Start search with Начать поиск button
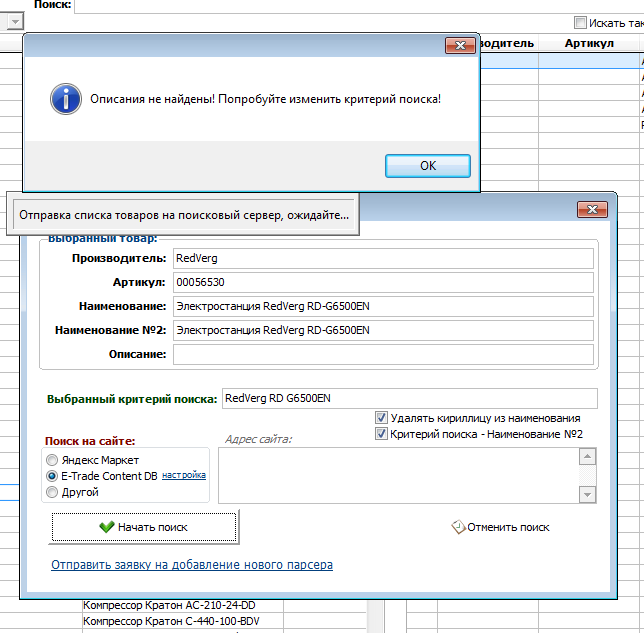644x633 pixels. click(x=144, y=527)
